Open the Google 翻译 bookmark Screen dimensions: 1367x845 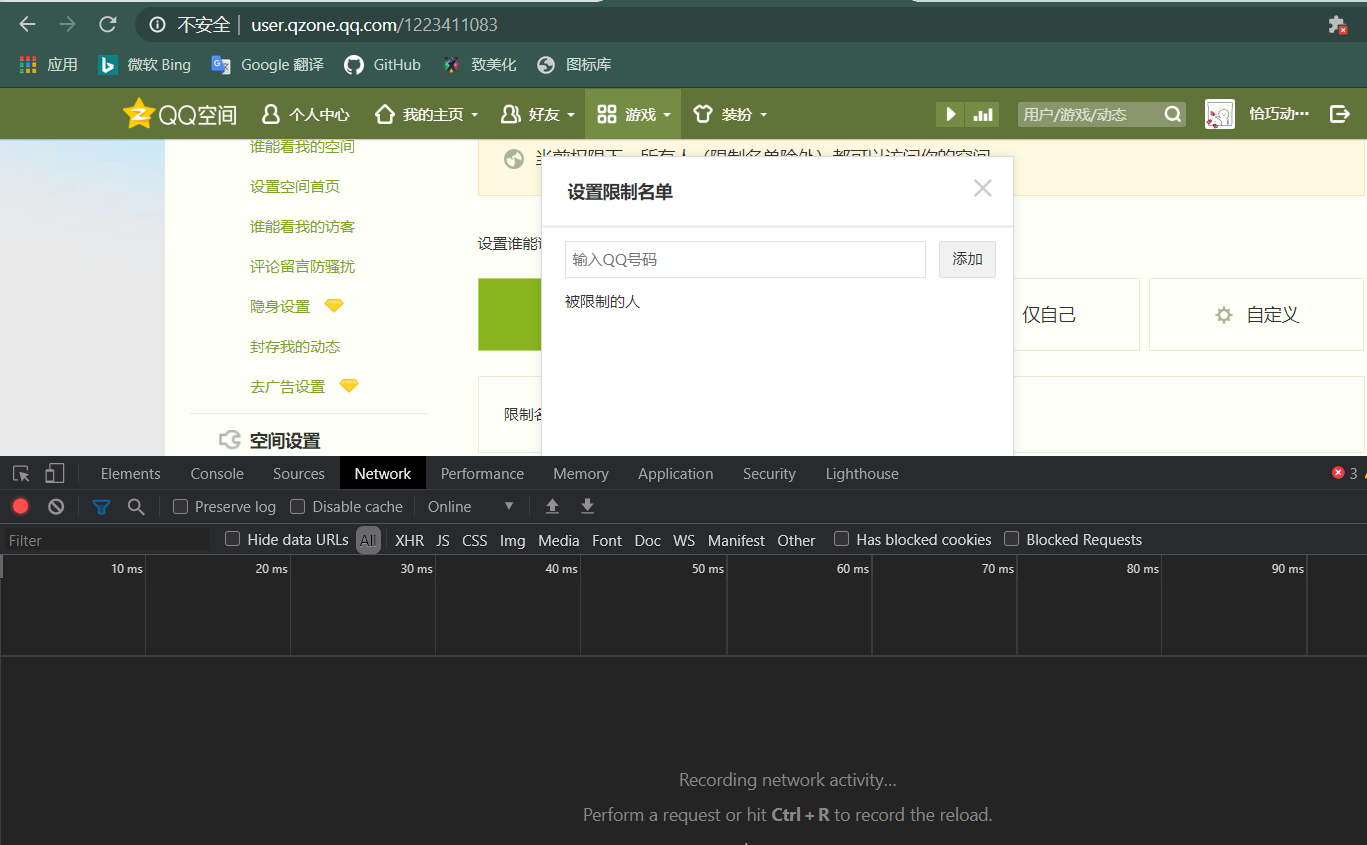267,65
